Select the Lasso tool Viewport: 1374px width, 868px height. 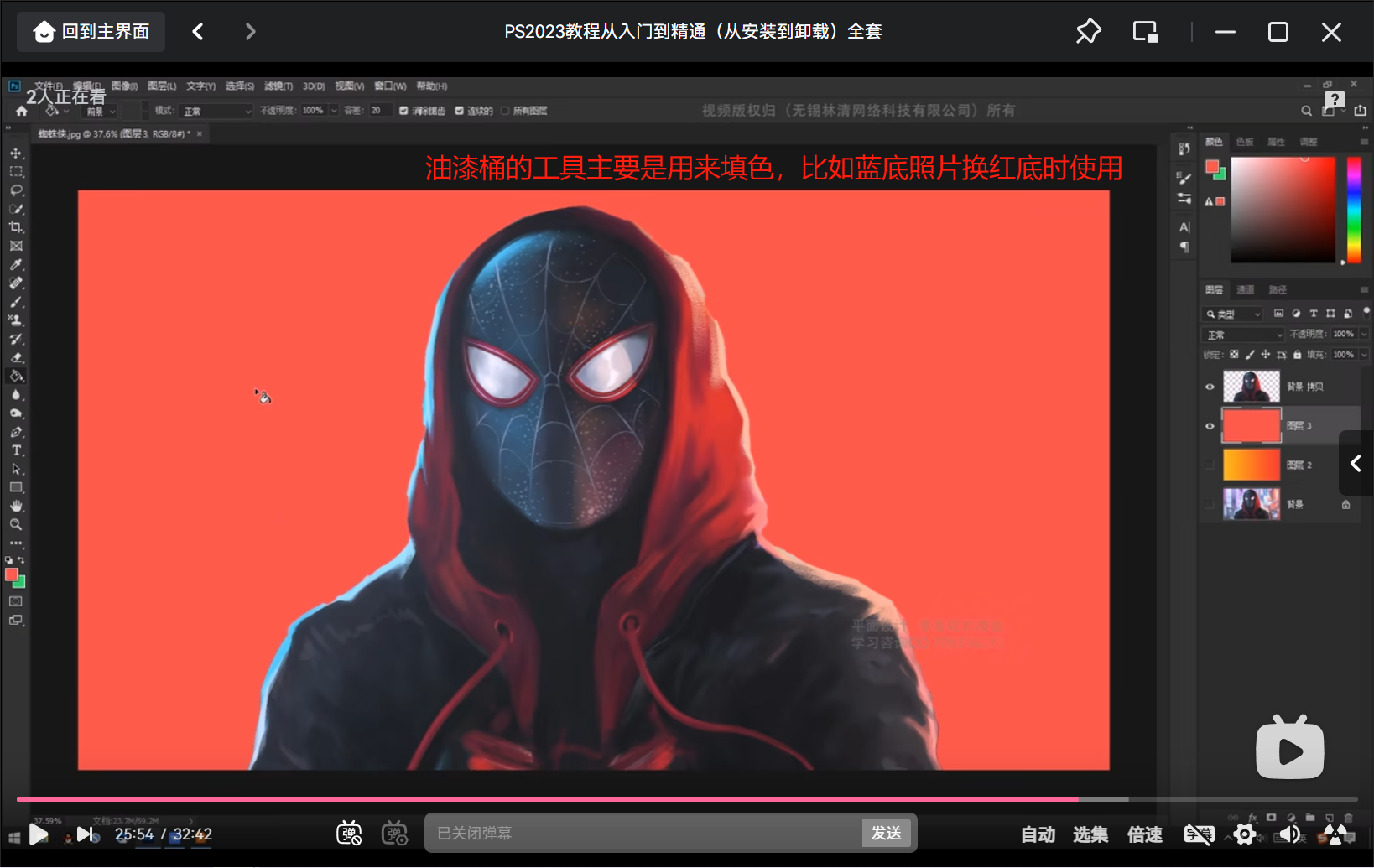point(16,190)
